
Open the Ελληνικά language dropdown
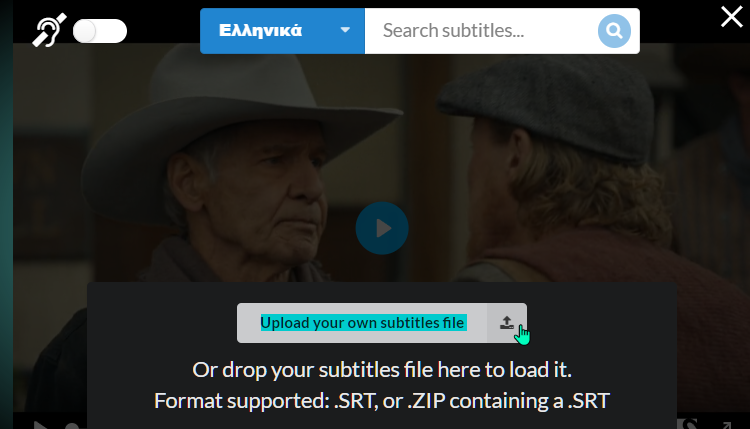click(282, 31)
